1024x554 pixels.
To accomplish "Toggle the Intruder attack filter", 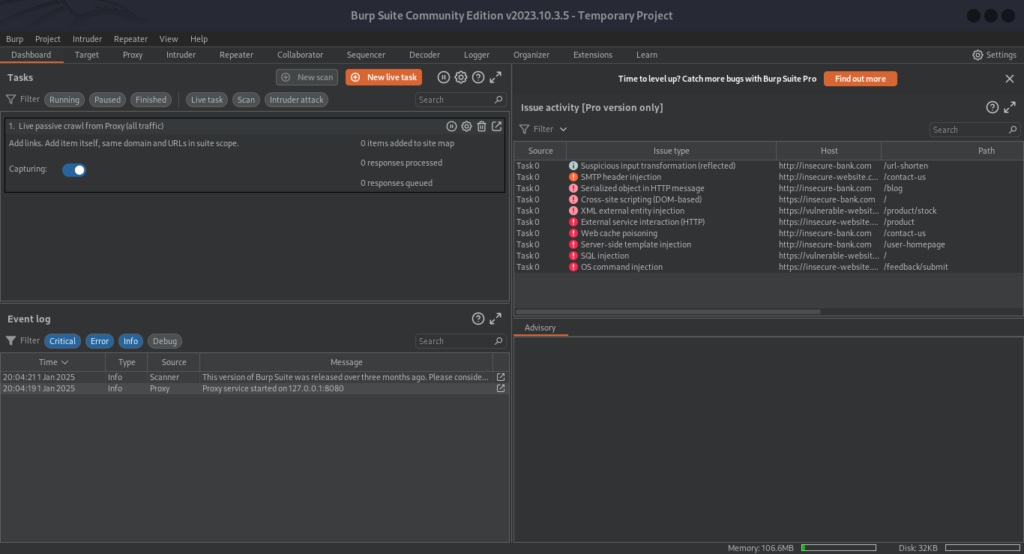I will [x=296, y=100].
